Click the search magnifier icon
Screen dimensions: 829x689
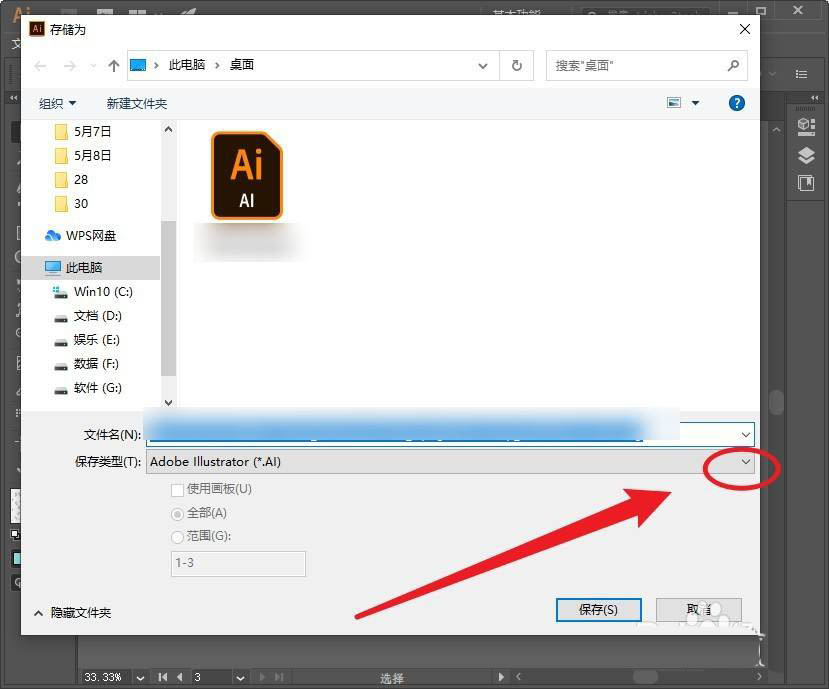click(x=733, y=66)
